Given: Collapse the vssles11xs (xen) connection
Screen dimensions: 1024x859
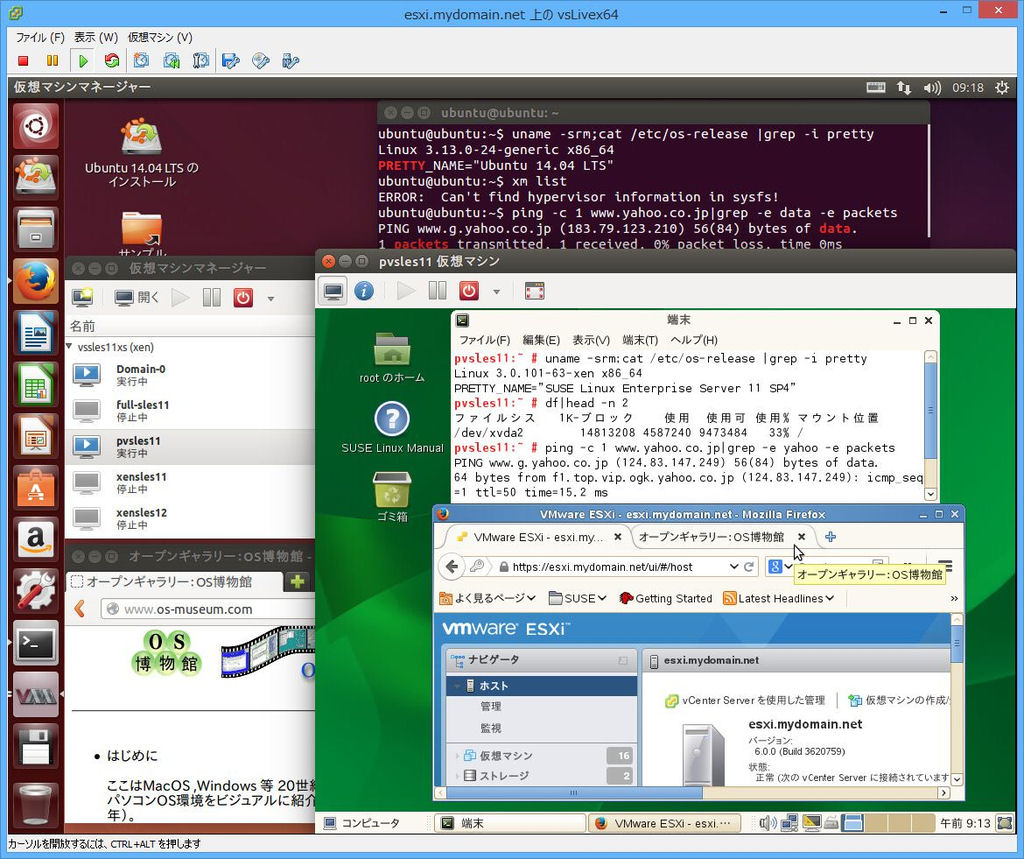Looking at the screenshot, I should pyautogui.click(x=71, y=346).
